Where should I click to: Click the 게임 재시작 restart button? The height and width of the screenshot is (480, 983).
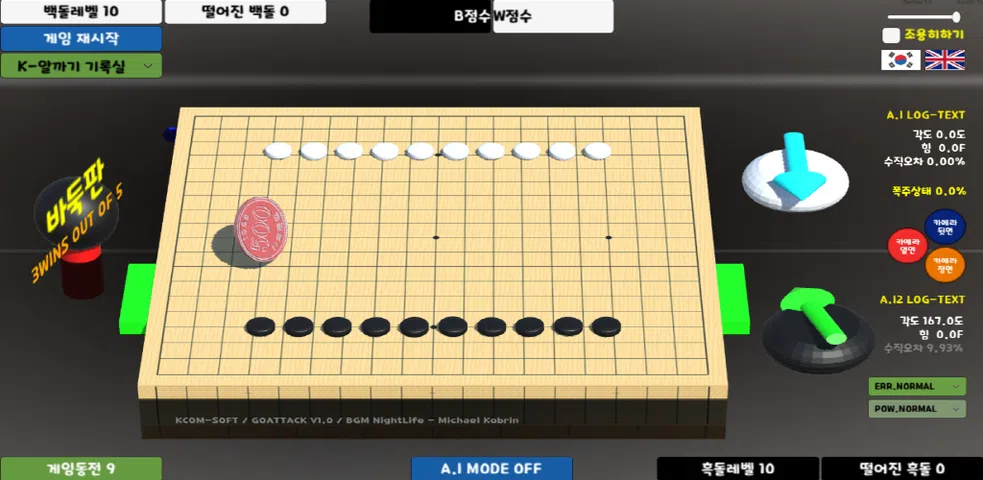click(x=81, y=39)
